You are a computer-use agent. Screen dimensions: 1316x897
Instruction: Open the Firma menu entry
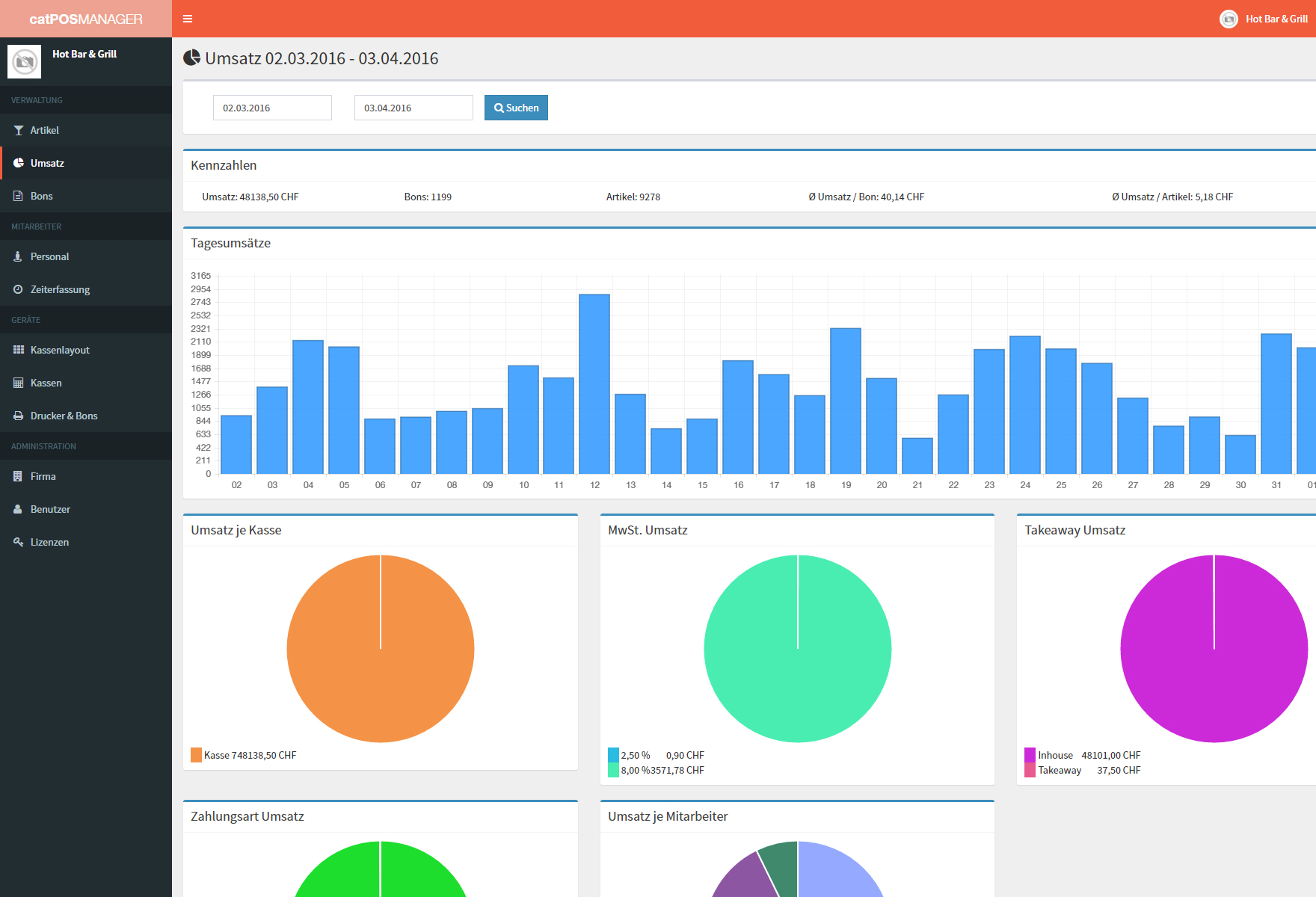[86, 476]
